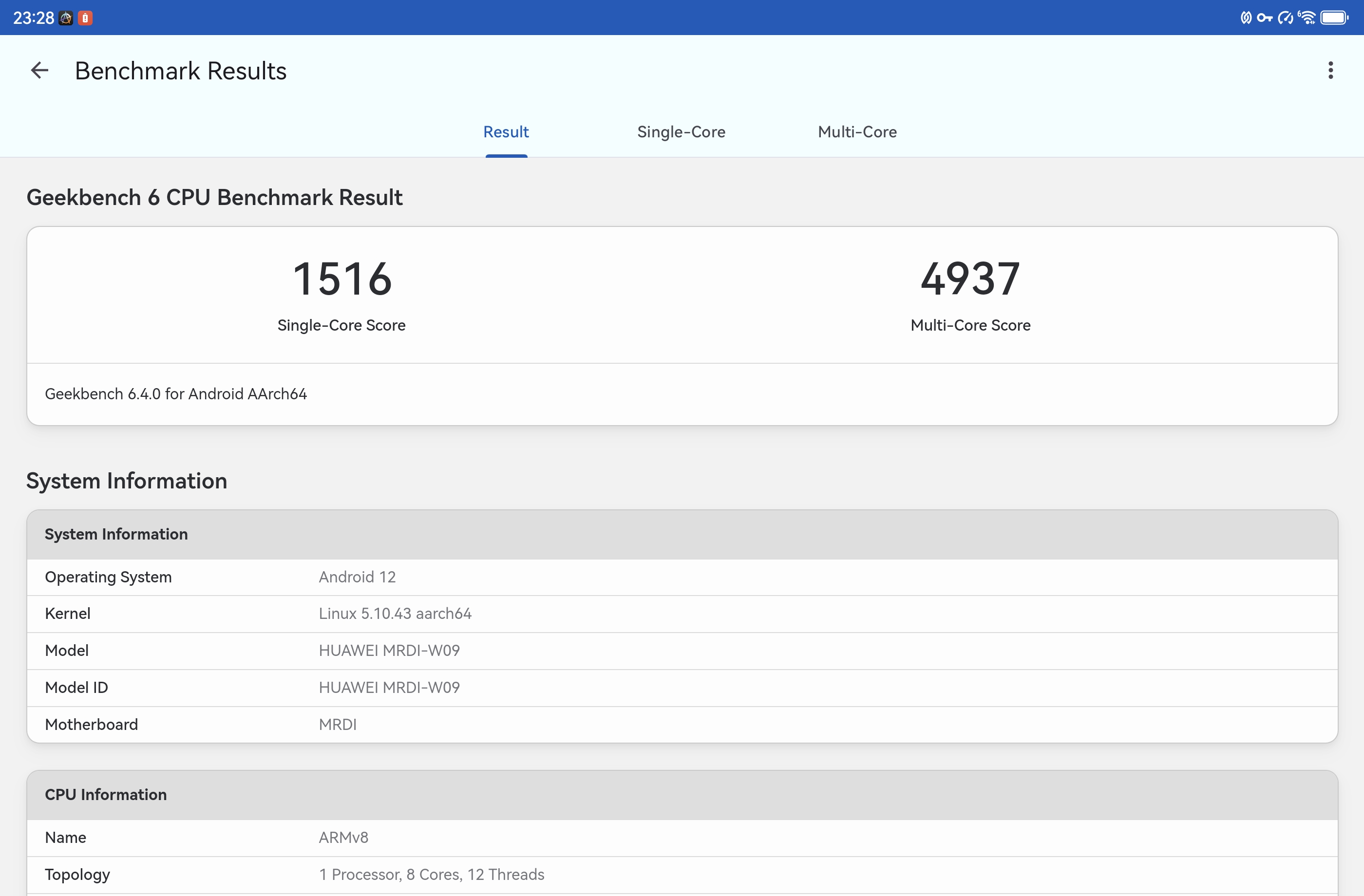This screenshot has width=1364, height=896.
Task: Tap the Multi-Core Score label
Action: tap(970, 325)
